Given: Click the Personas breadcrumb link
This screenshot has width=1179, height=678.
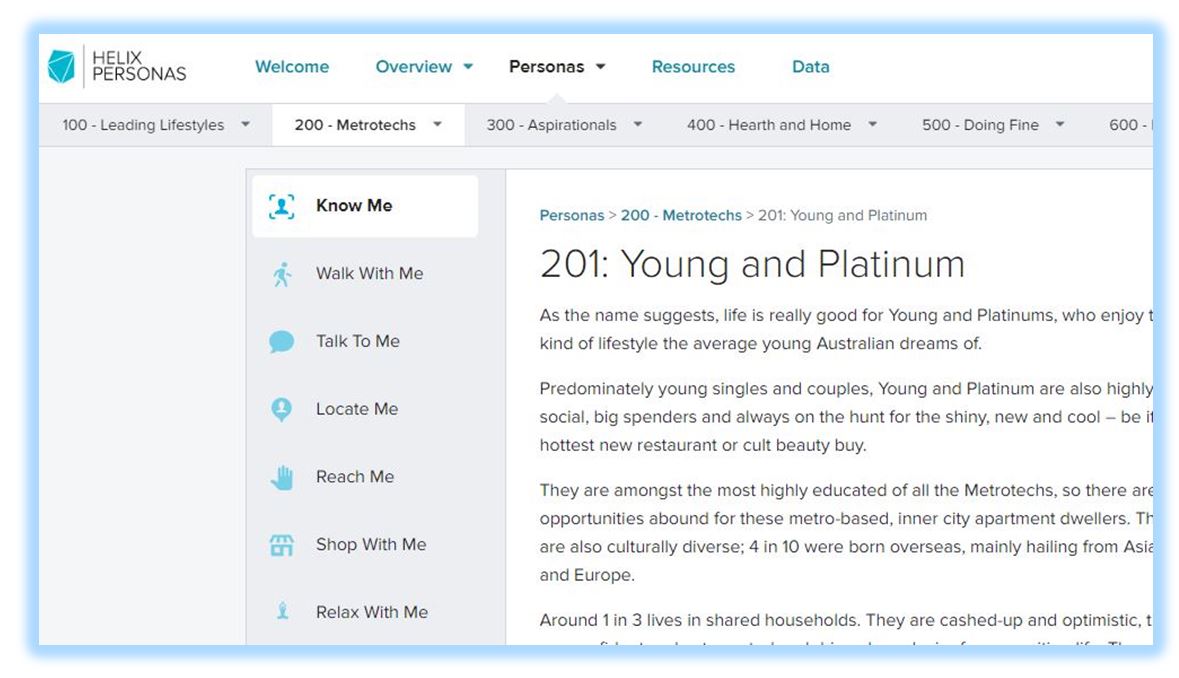Looking at the screenshot, I should (x=571, y=215).
